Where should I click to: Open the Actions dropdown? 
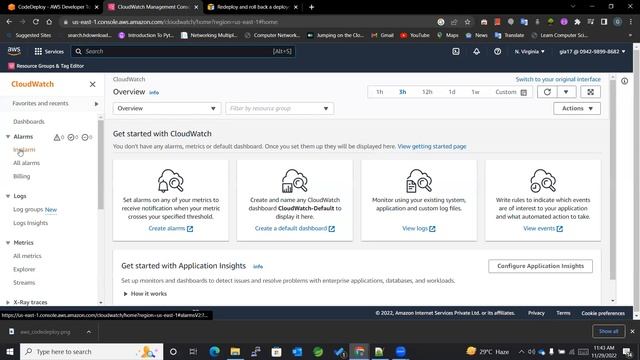(x=577, y=108)
